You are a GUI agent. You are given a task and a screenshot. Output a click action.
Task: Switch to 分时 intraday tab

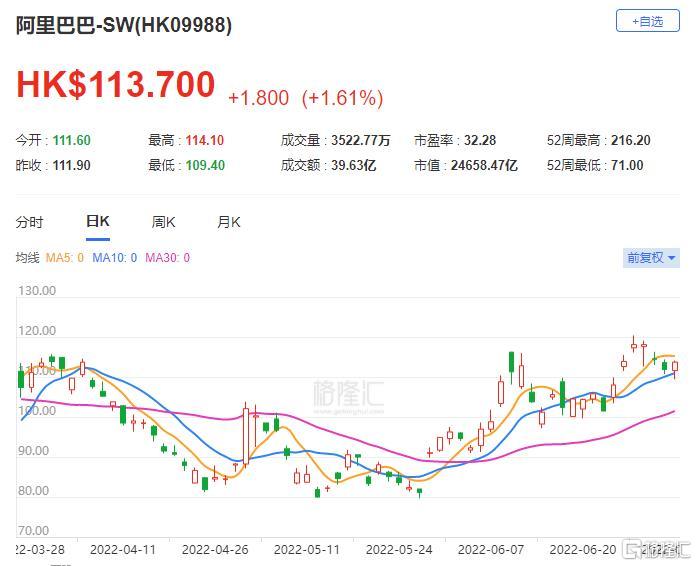coord(29,221)
